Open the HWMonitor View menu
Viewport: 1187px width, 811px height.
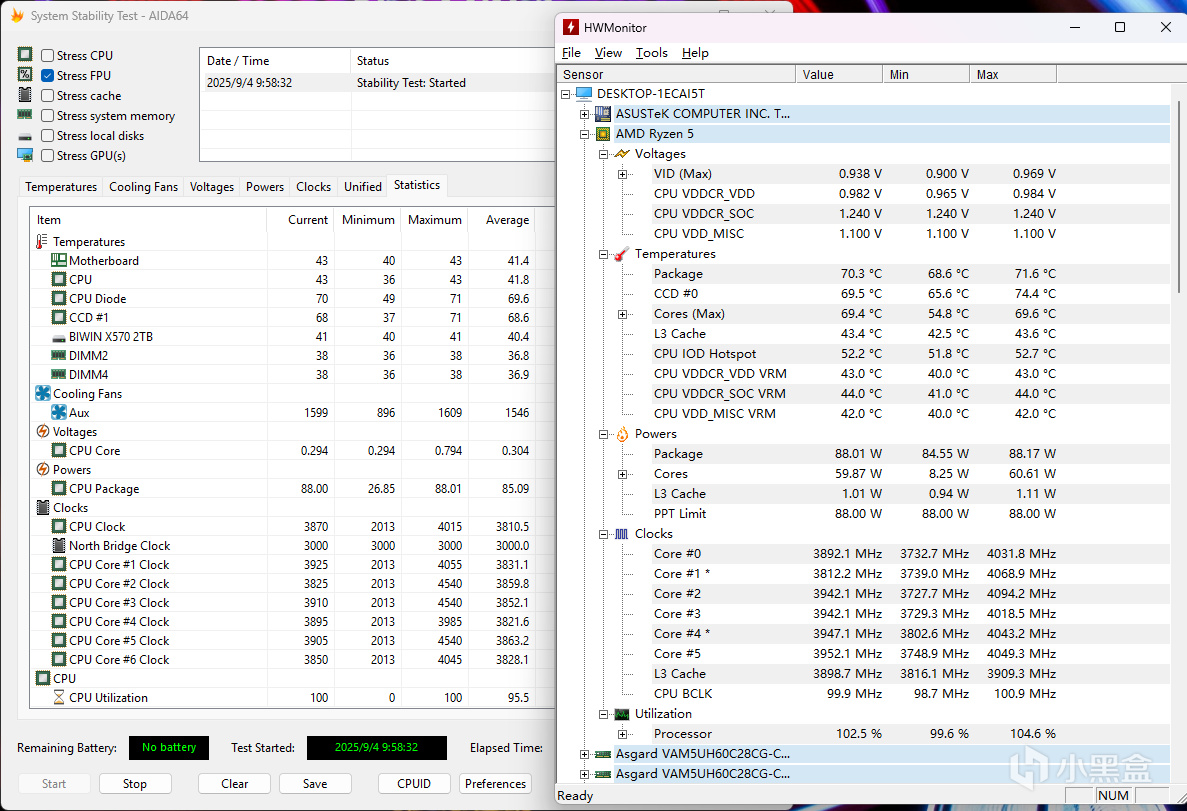608,52
